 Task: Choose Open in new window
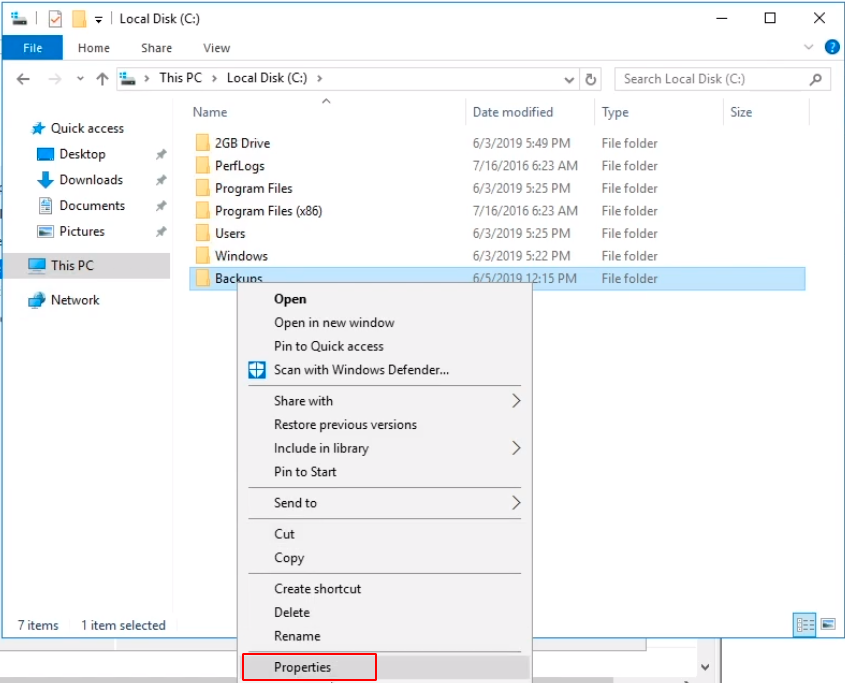pos(385,322)
